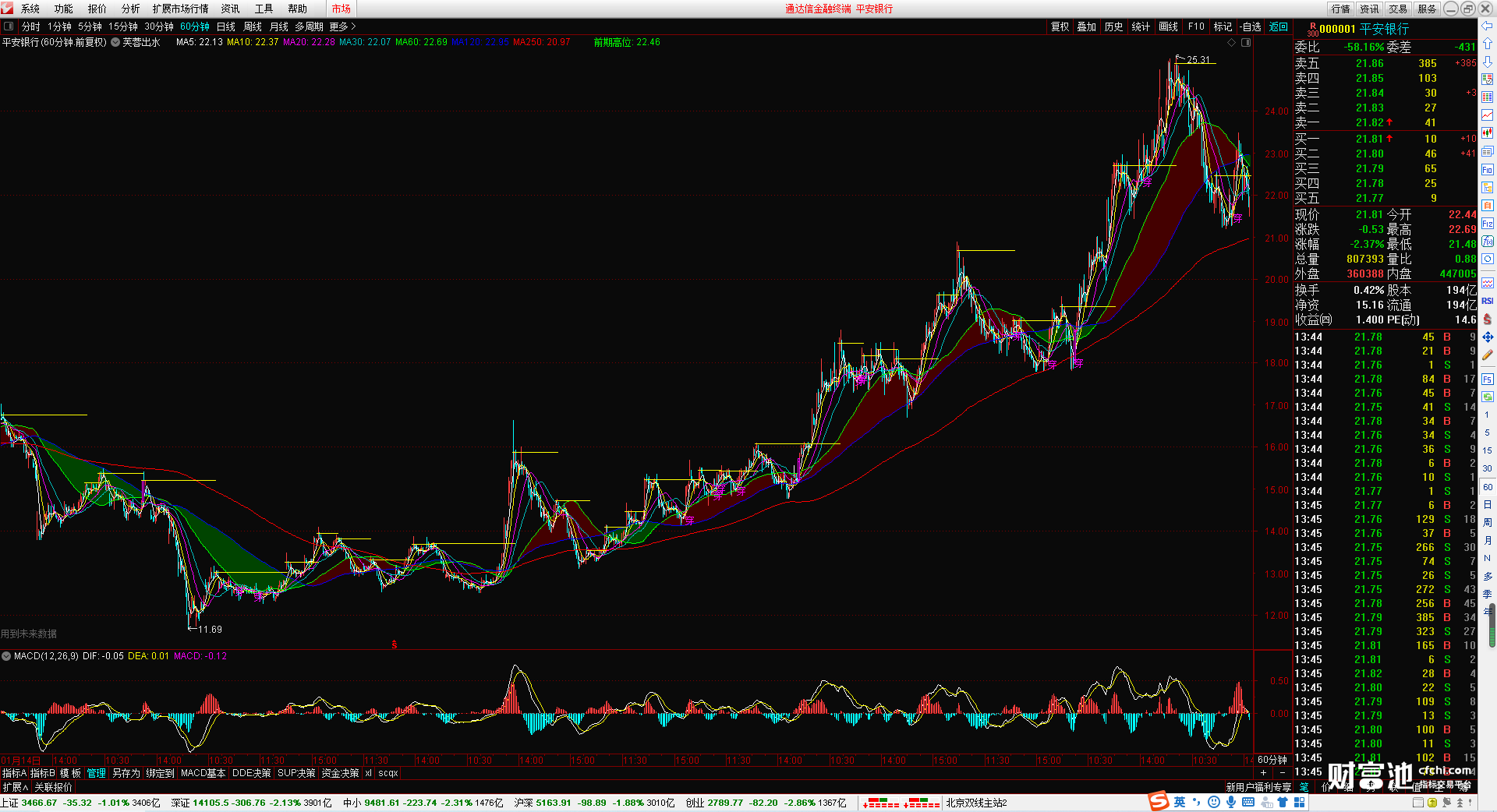This screenshot has width=1497, height=812.
Task: Open the 芙蓉出水 indicator settings dropdown
Action: click(x=115, y=42)
